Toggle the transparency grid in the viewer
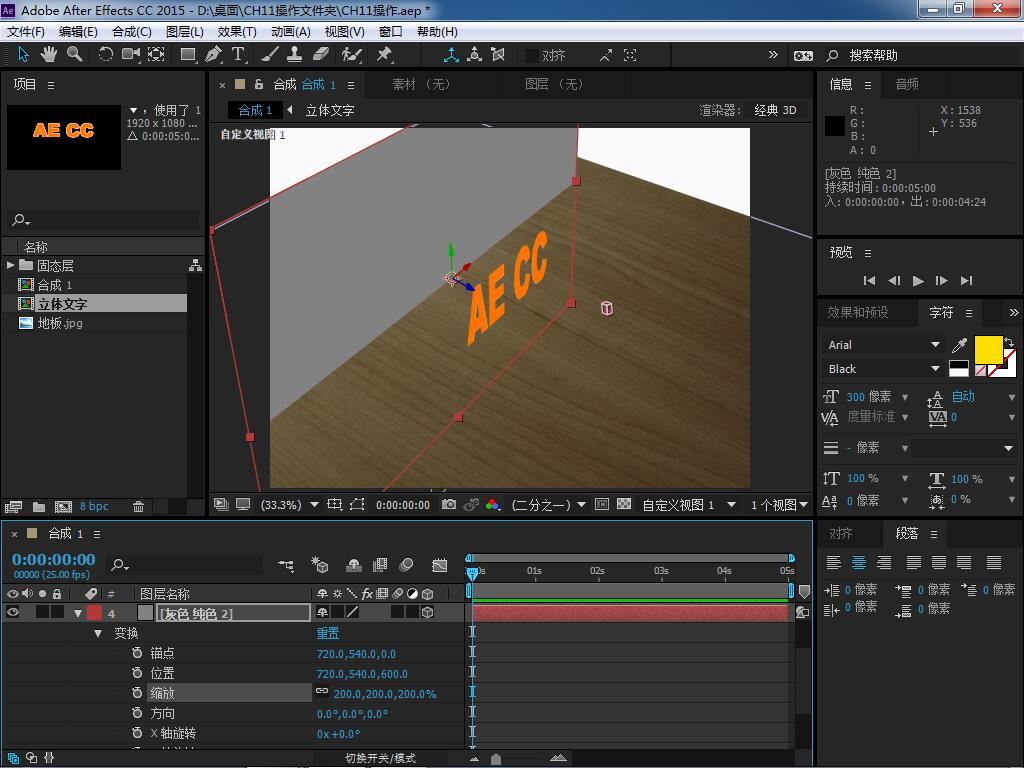 pos(624,504)
